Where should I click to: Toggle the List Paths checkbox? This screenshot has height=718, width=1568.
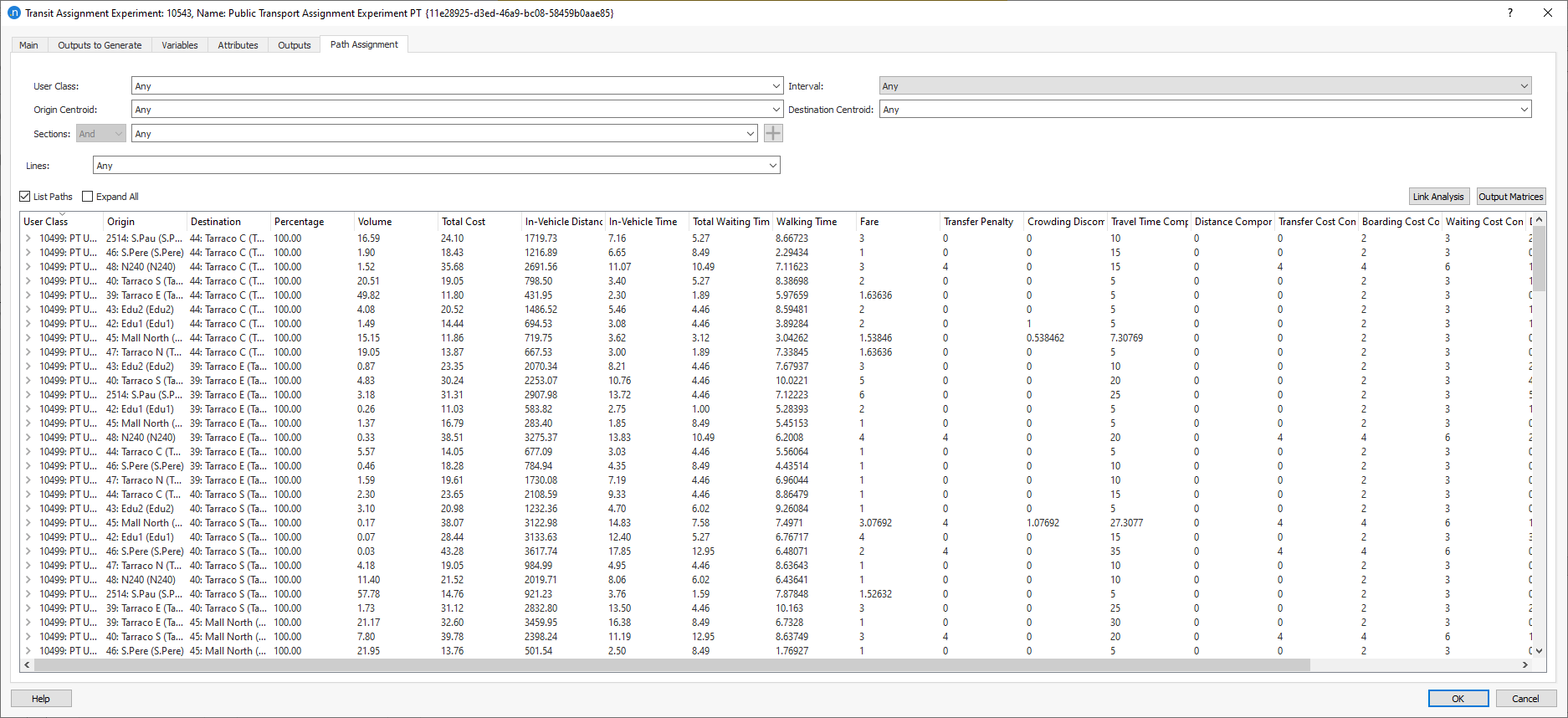point(25,197)
